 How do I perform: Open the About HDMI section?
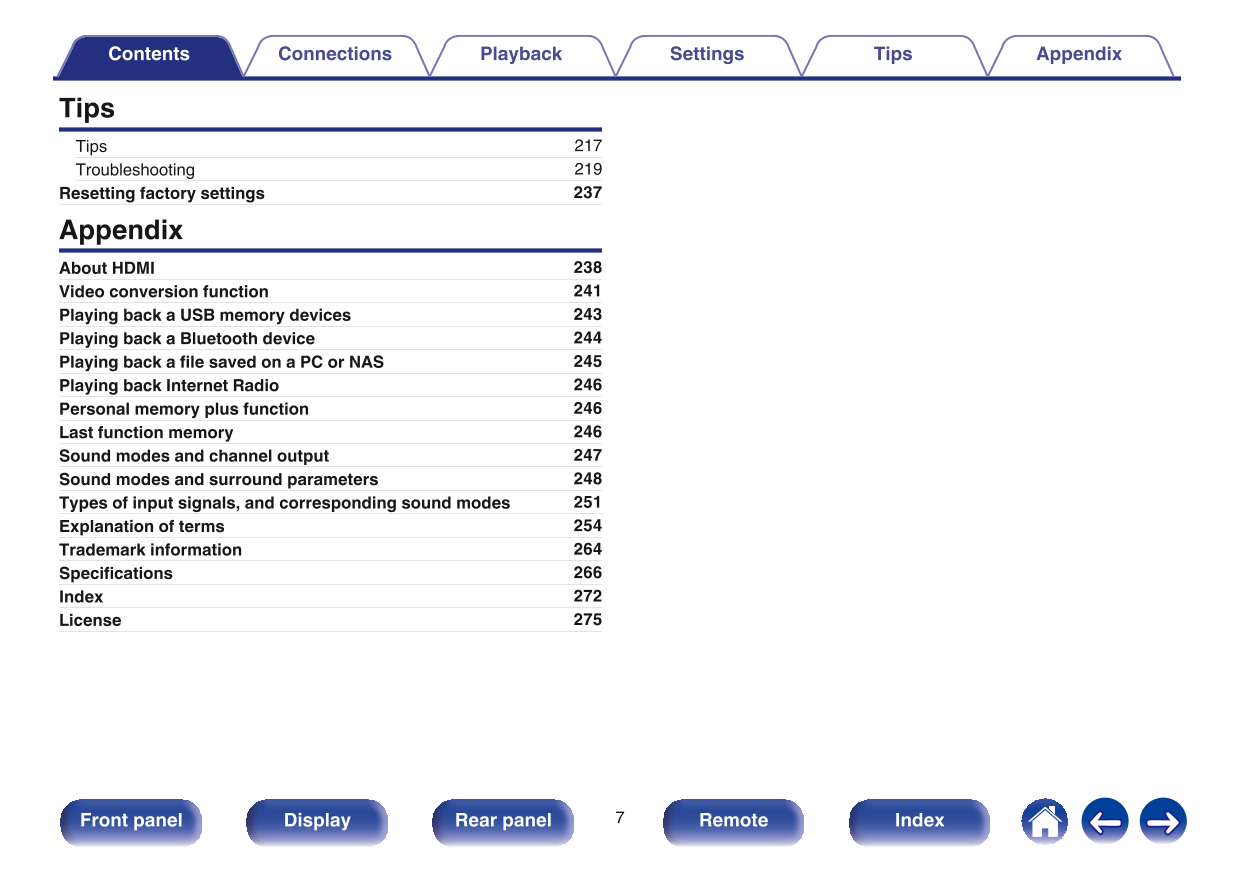107,268
